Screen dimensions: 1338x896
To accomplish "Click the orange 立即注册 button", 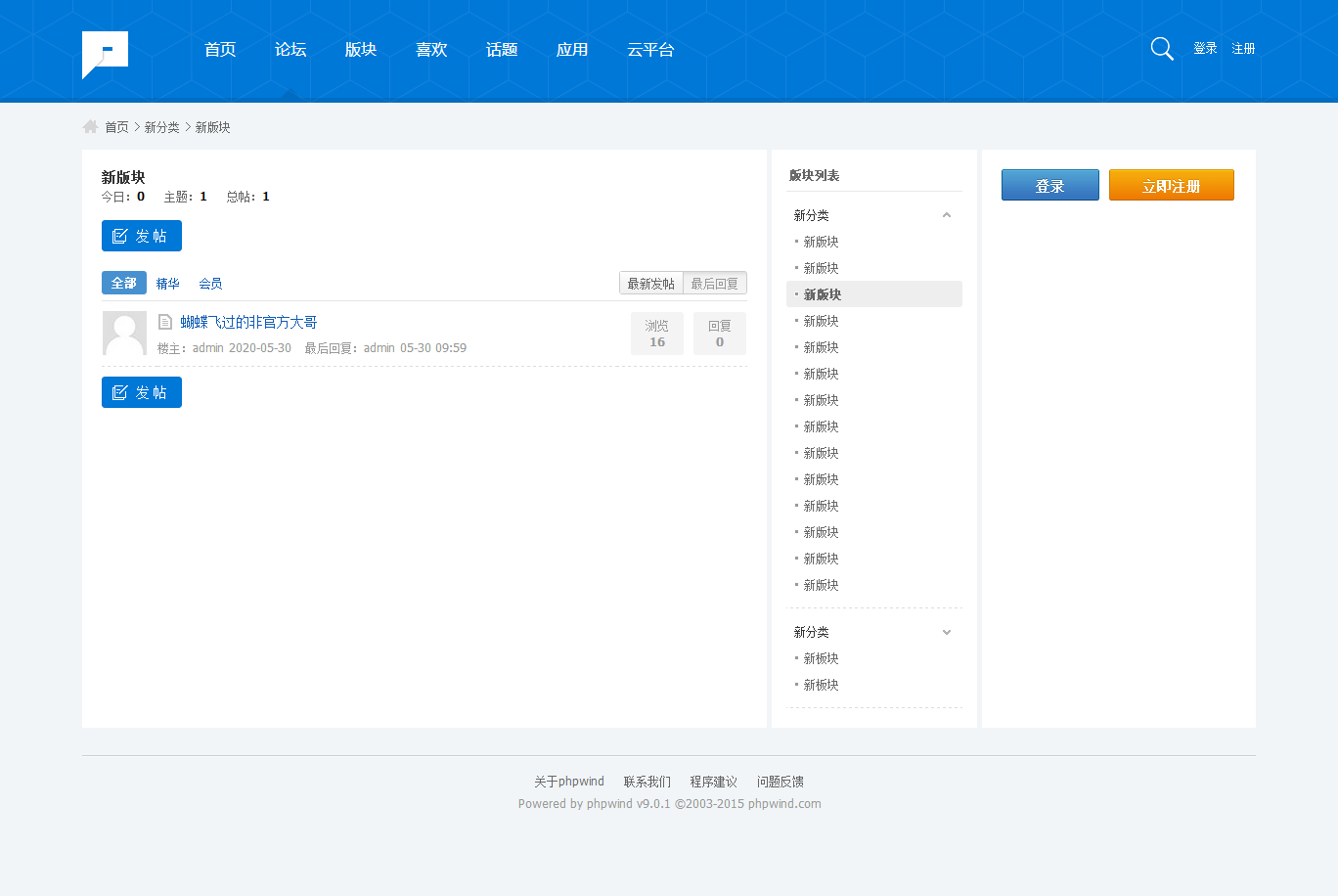I will coord(1172,185).
